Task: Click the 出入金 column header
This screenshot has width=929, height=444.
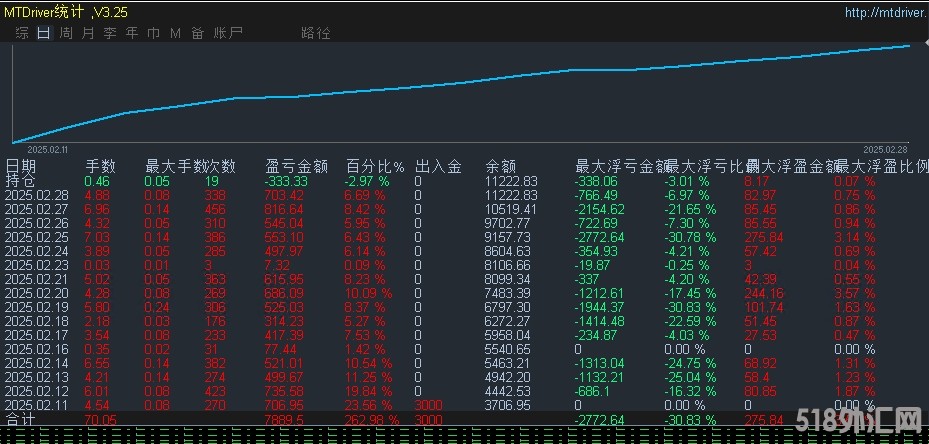Action: (x=438, y=167)
